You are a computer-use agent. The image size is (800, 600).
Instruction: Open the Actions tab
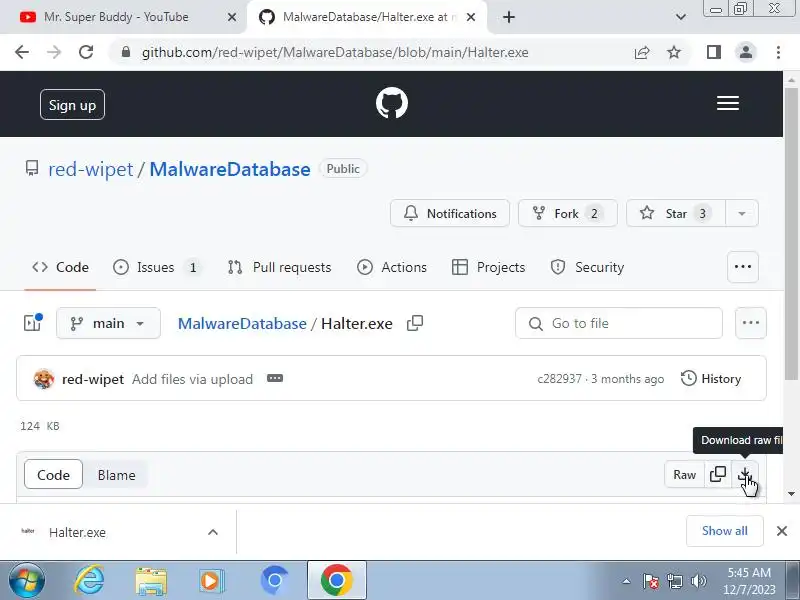pyautogui.click(x=392, y=267)
